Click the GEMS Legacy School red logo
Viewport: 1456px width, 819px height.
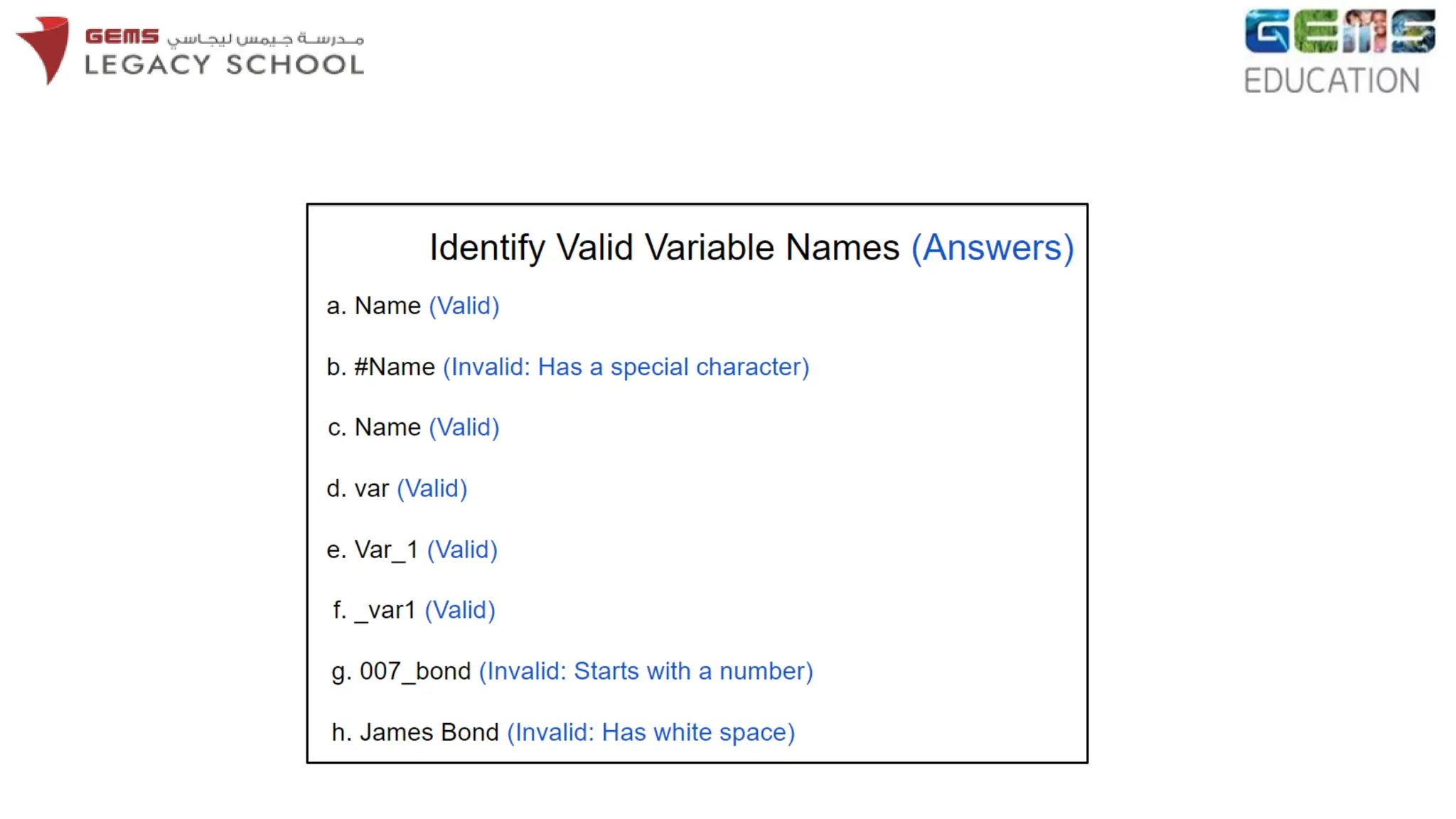[x=43, y=50]
